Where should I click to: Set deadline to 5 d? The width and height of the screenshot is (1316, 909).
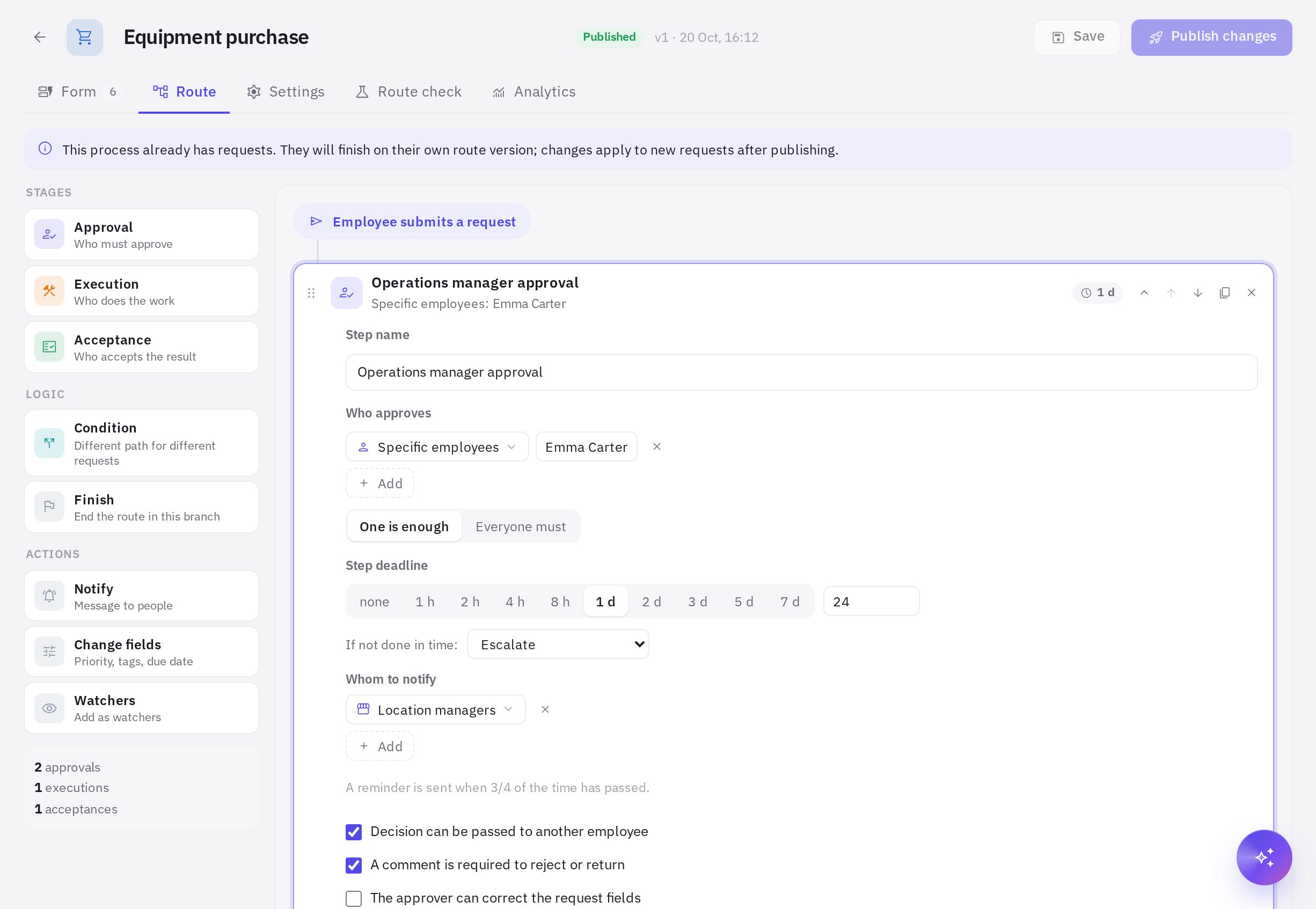743,602
